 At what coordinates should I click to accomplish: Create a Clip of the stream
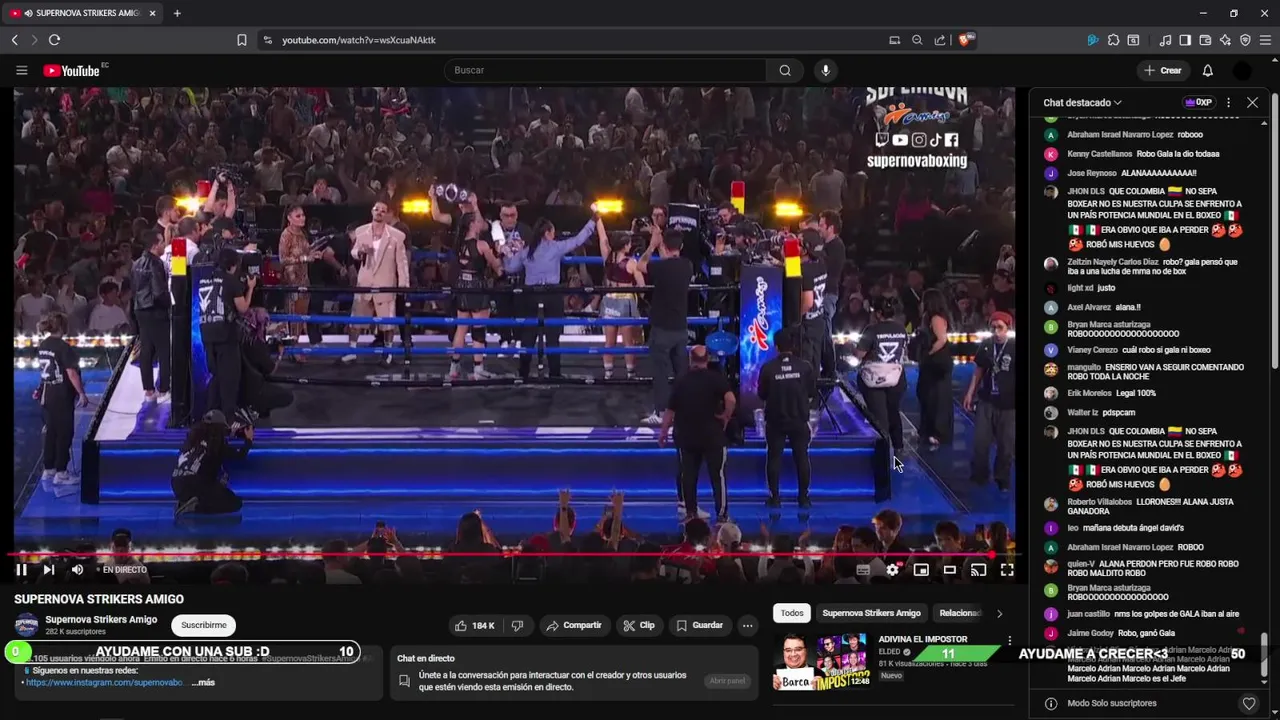(638, 625)
